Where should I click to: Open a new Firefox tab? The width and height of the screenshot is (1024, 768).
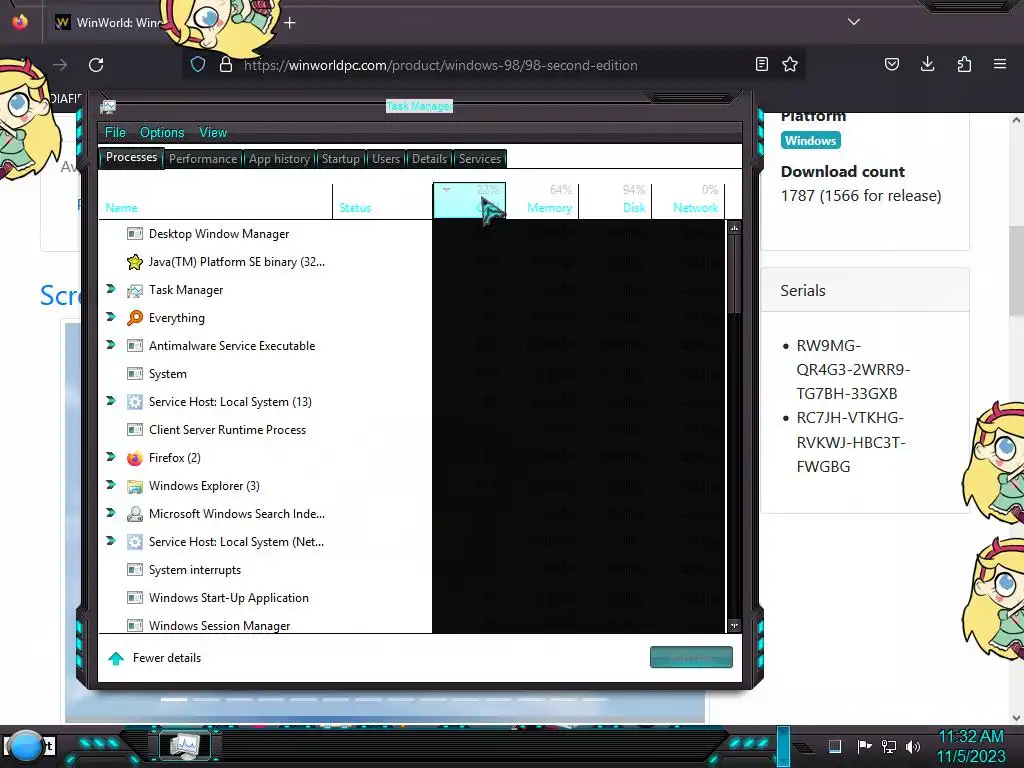(x=290, y=23)
